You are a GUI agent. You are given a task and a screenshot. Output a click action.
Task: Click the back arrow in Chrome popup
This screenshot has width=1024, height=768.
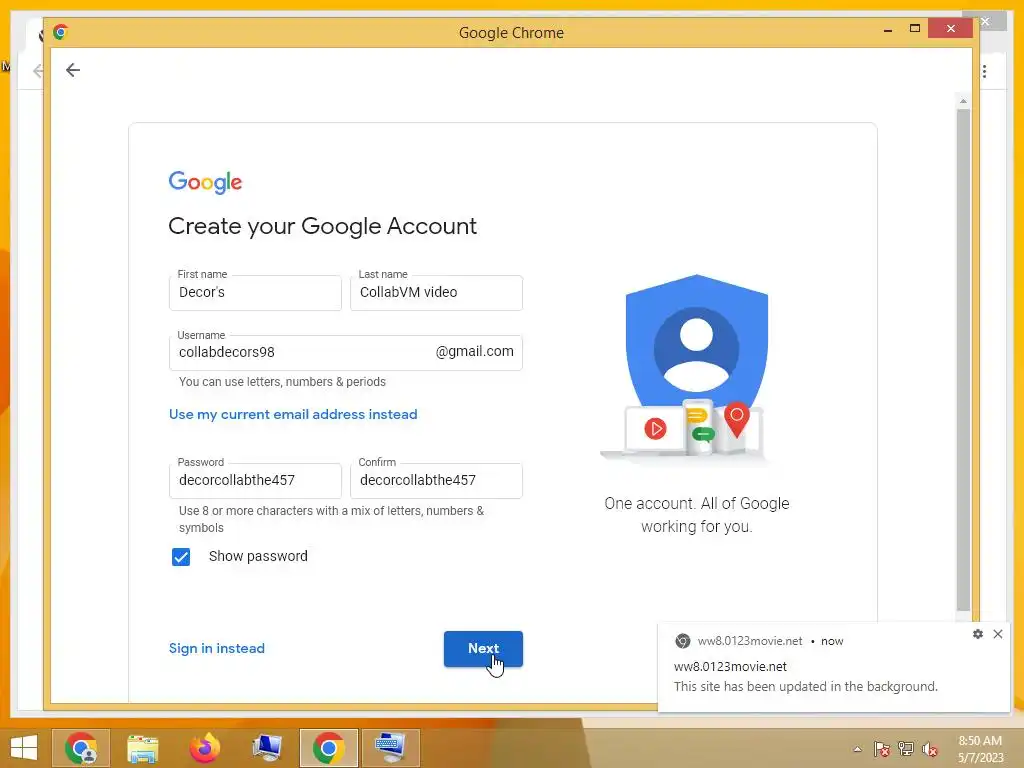(x=72, y=70)
